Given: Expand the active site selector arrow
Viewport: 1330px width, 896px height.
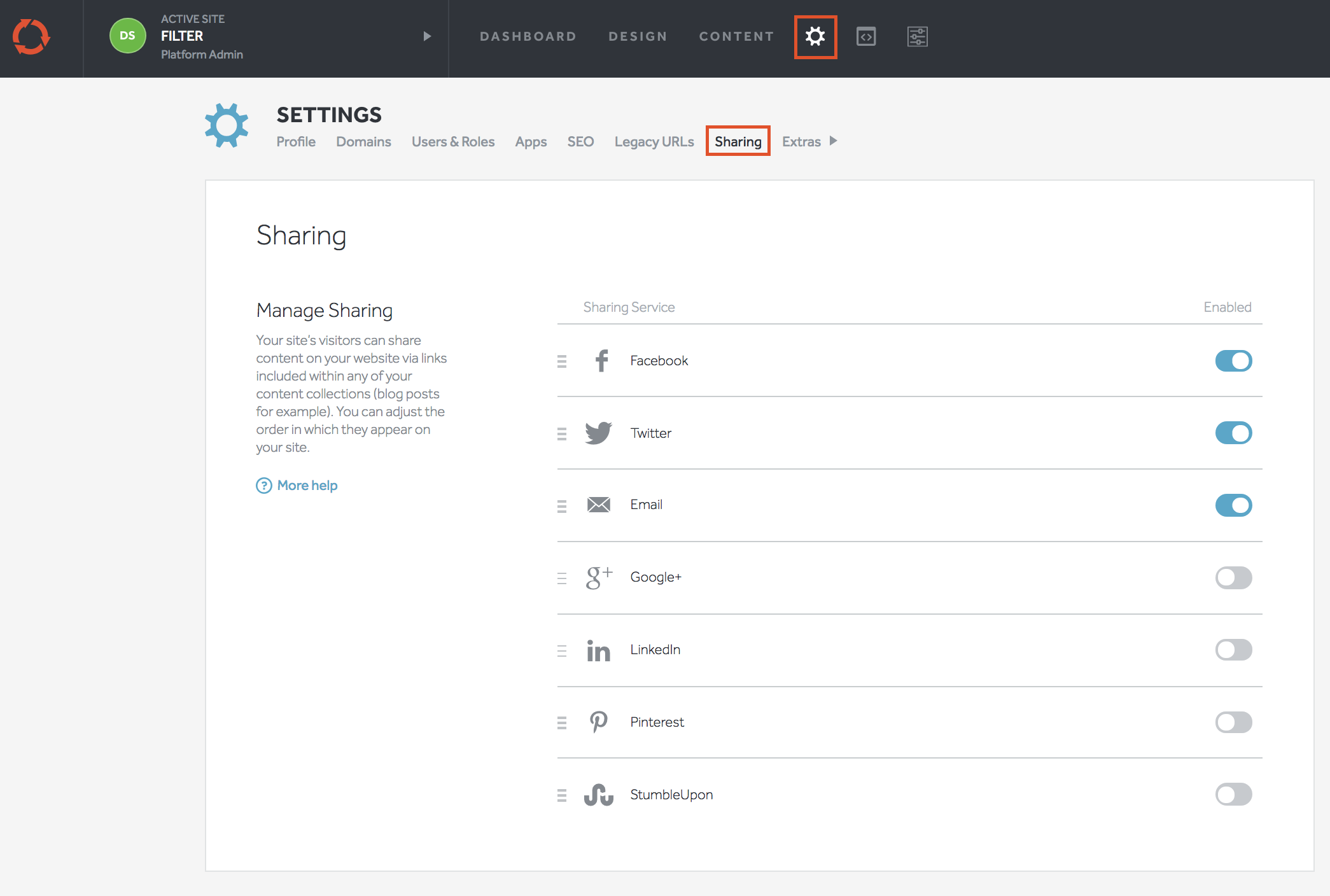Looking at the screenshot, I should point(427,37).
